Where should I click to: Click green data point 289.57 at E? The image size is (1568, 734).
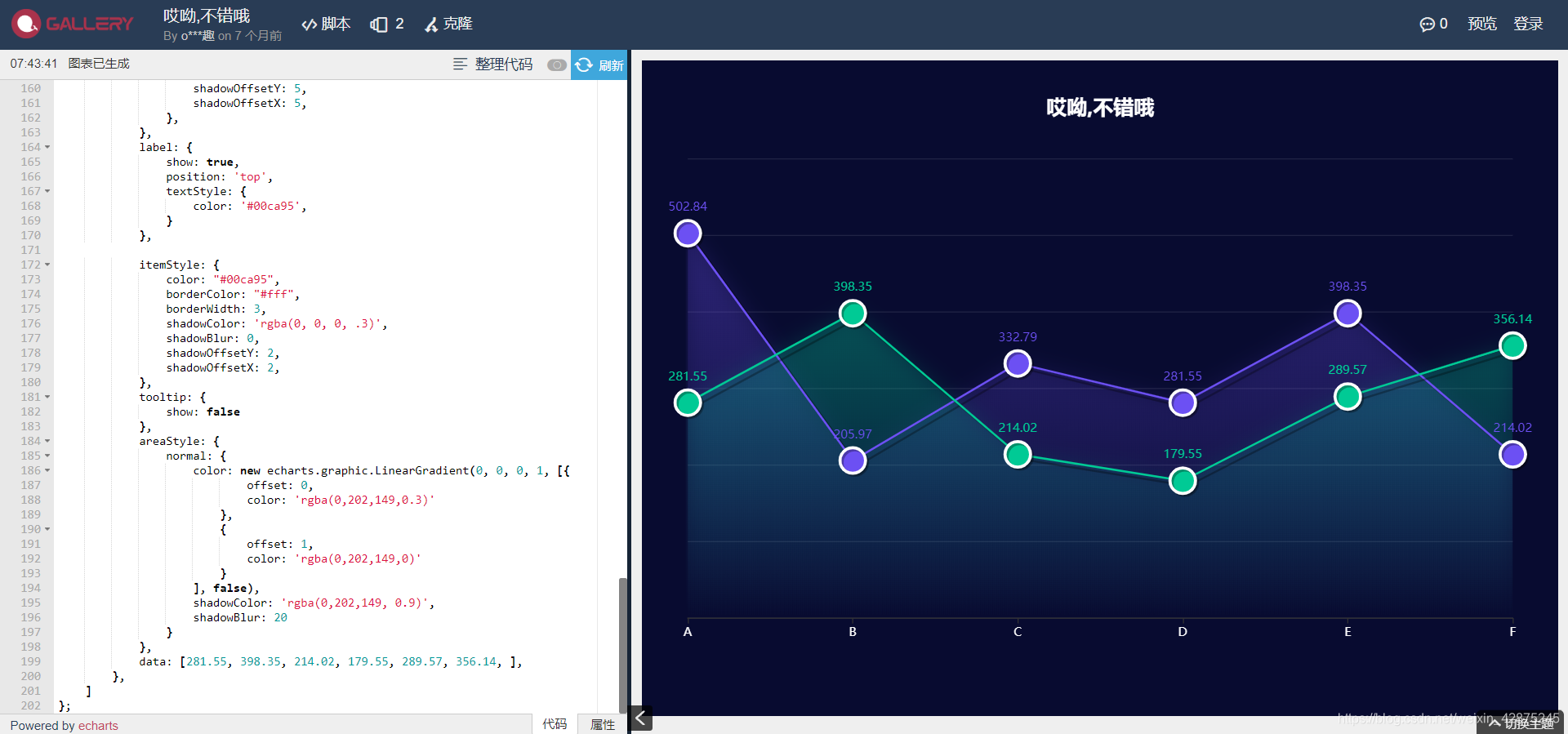pos(1347,397)
